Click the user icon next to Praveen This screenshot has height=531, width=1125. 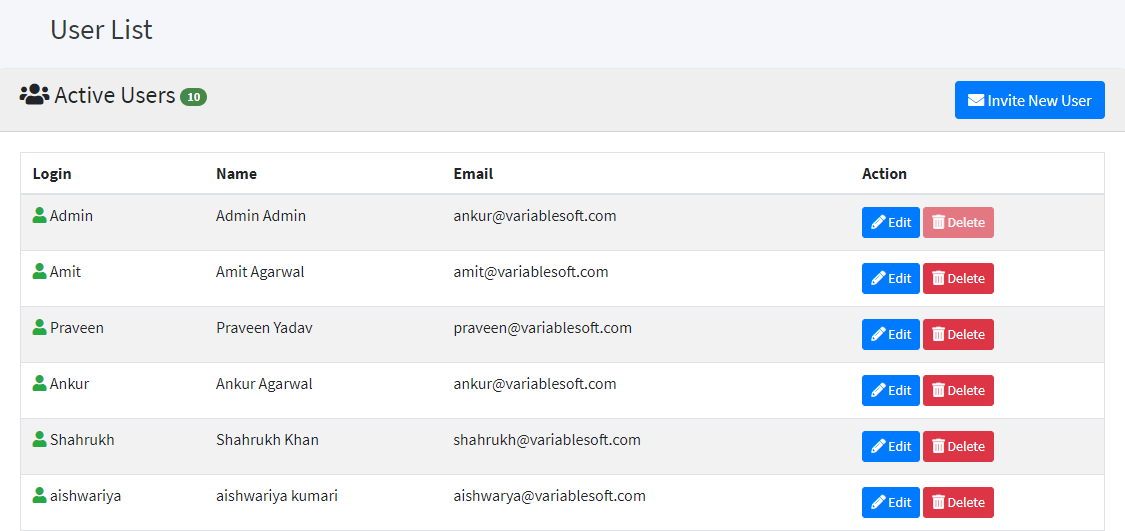(40, 327)
